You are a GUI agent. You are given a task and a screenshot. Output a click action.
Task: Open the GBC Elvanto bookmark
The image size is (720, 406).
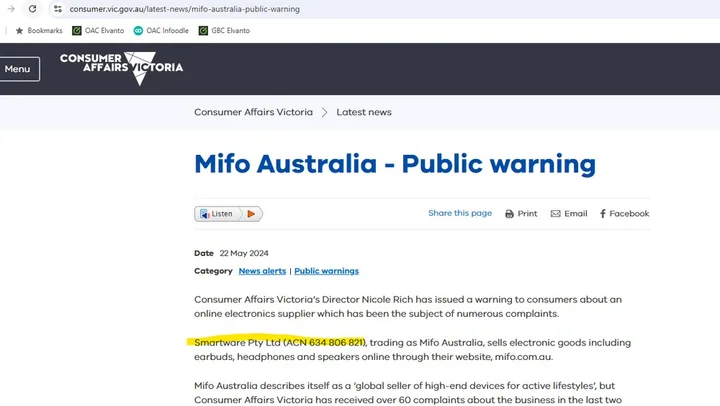[x=224, y=31]
